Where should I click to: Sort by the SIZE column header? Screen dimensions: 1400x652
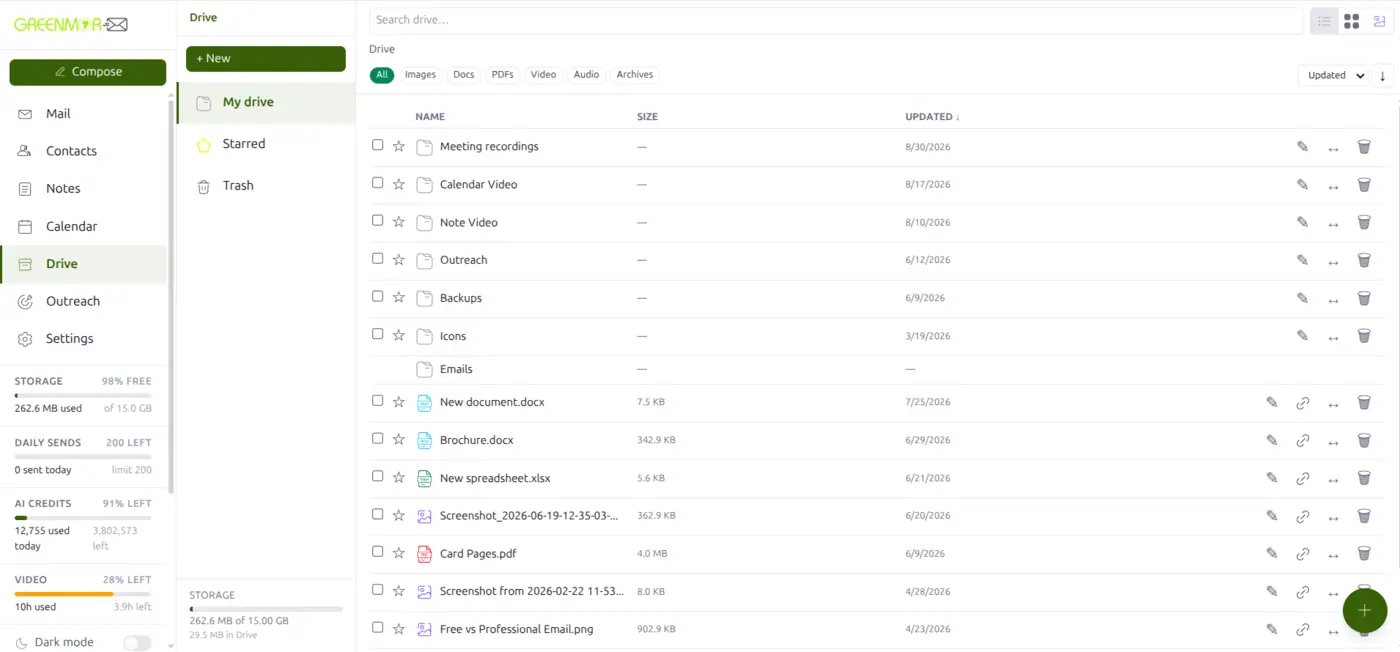tap(647, 117)
